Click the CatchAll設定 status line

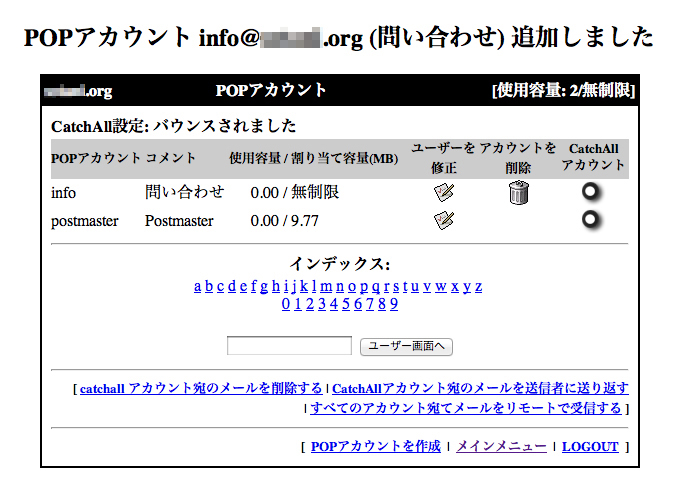[x=174, y=126]
